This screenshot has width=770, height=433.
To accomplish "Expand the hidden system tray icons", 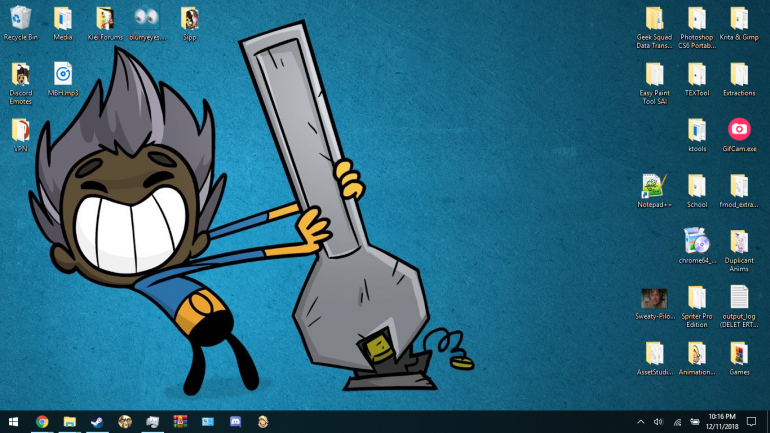I will click(x=640, y=422).
